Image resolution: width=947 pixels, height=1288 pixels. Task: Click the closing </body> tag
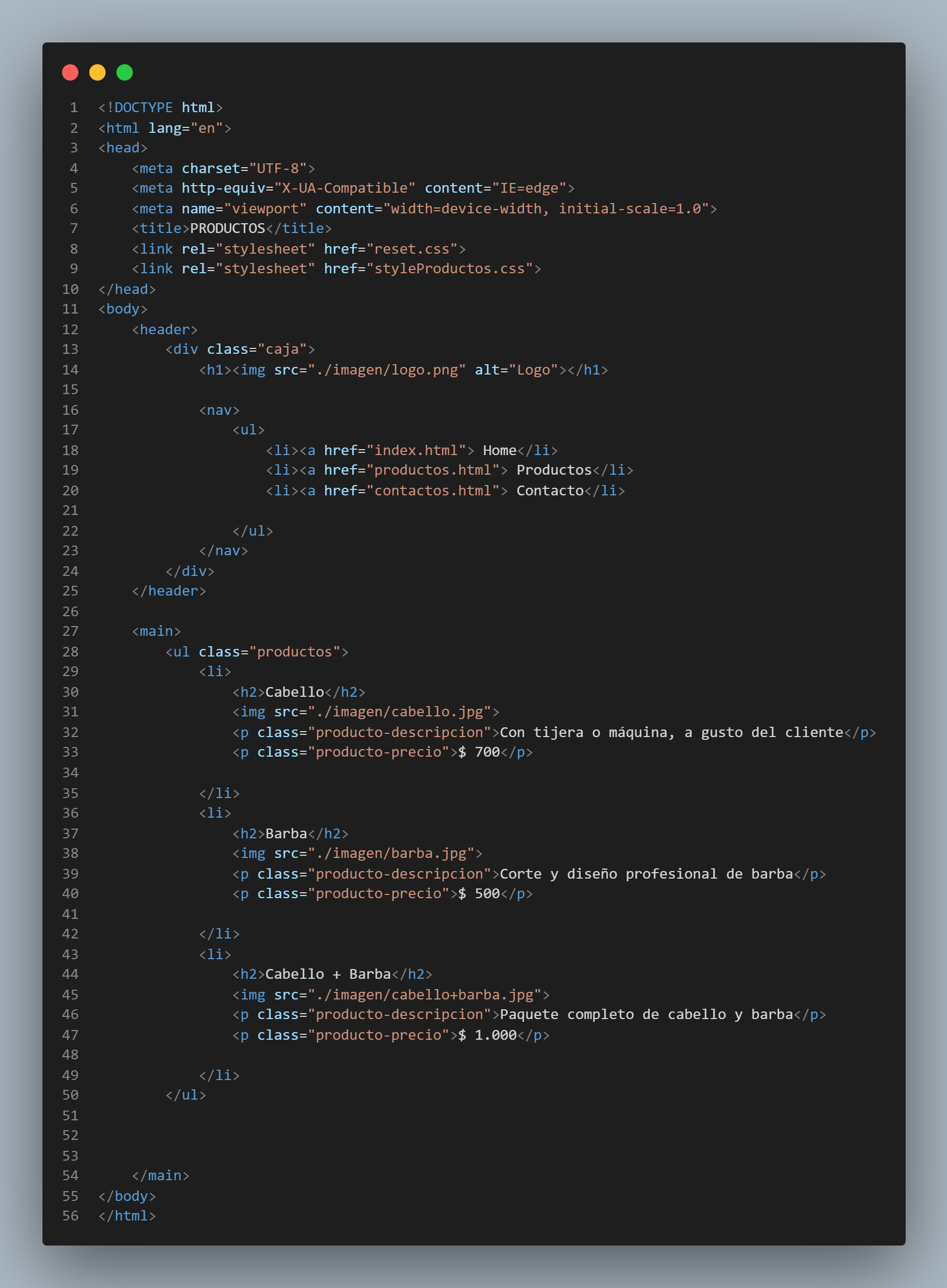tap(127, 1197)
